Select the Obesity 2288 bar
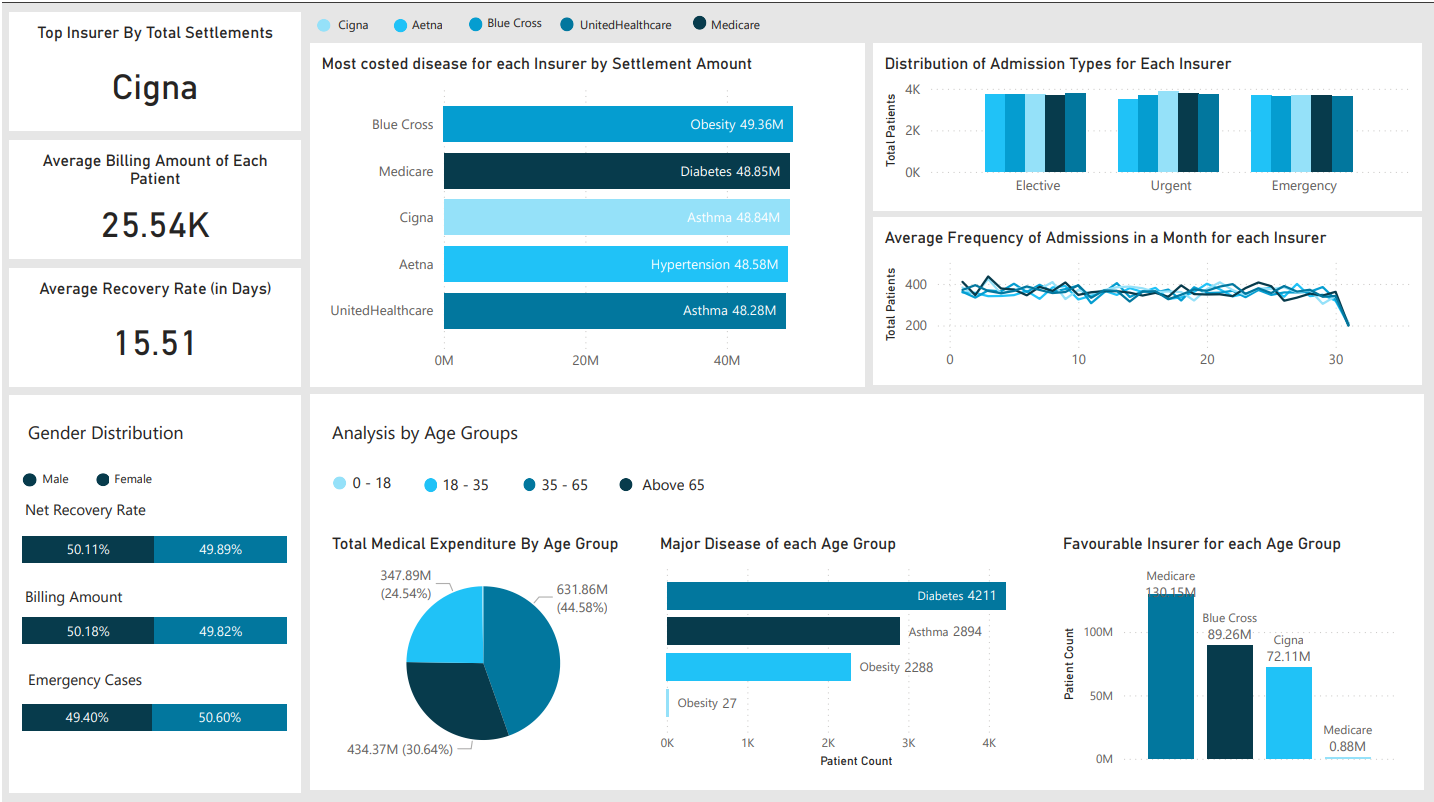The image size is (1434, 802). coord(759,667)
